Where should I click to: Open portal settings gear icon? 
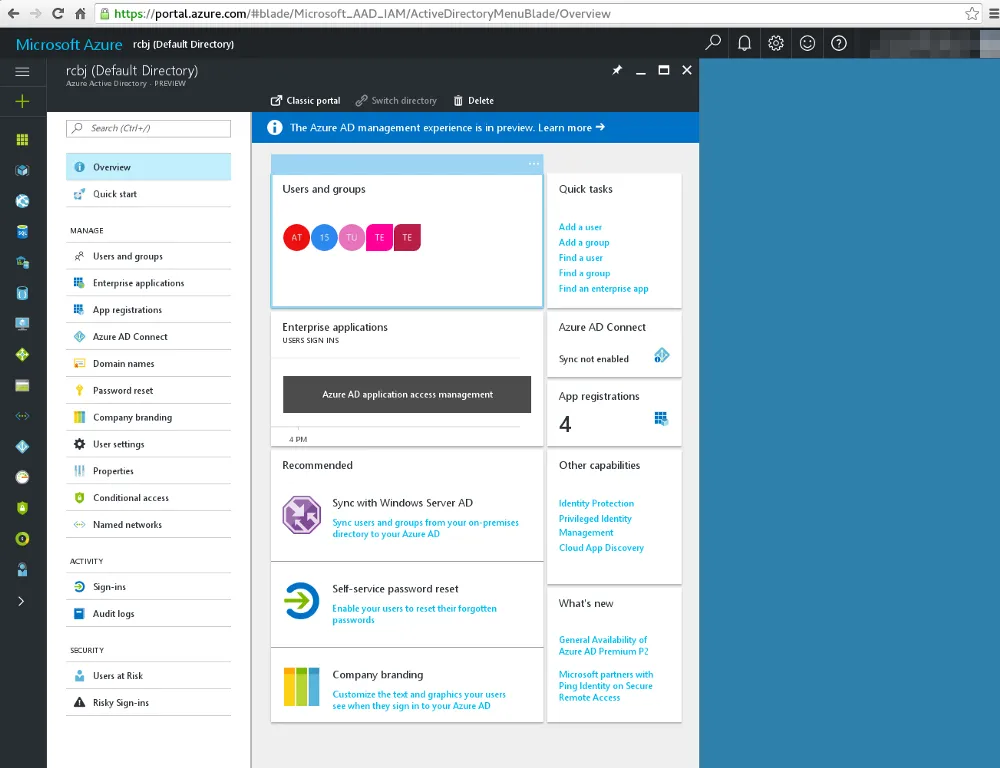776,43
